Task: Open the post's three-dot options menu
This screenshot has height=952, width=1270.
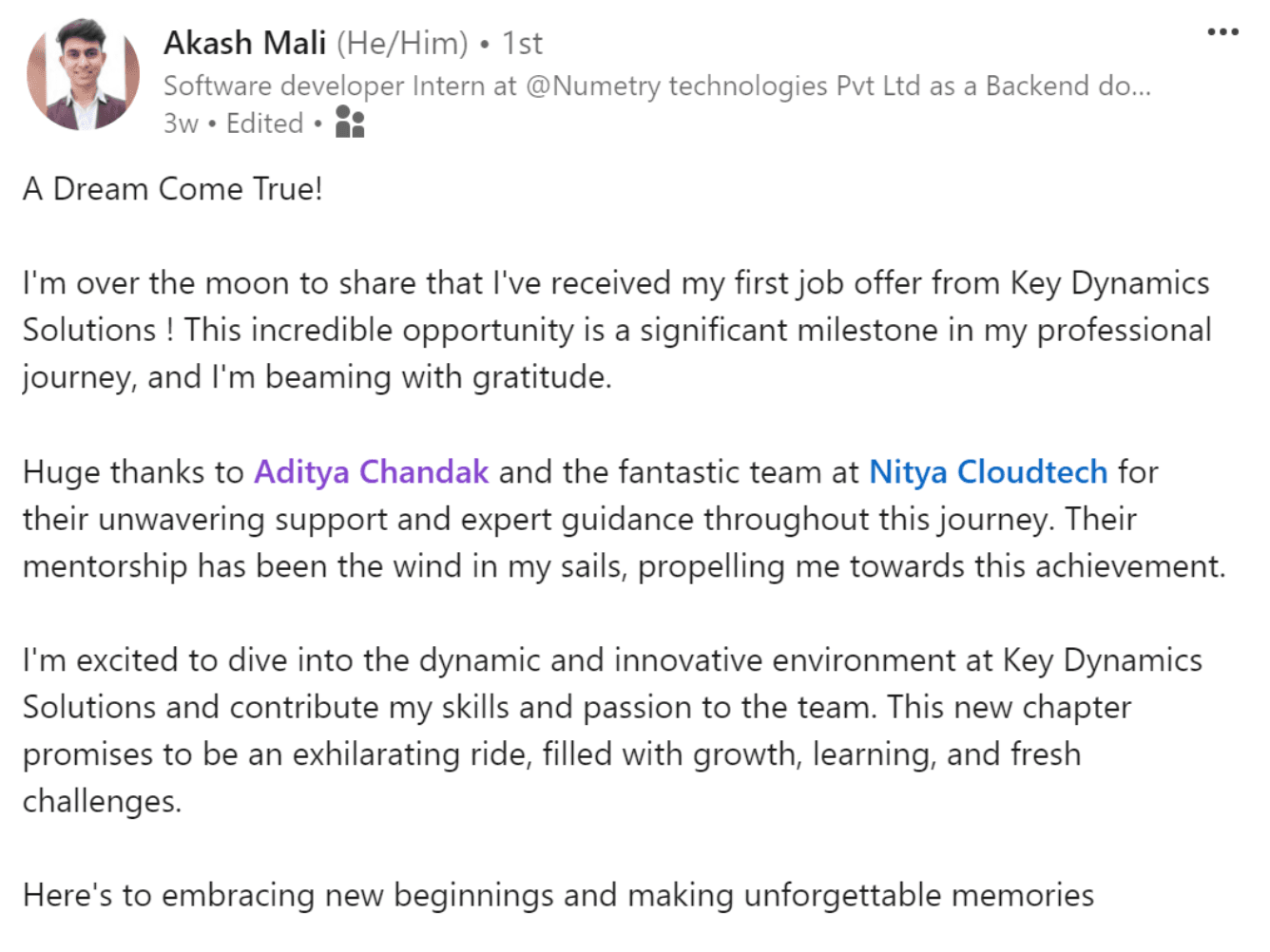Action: [x=1222, y=30]
